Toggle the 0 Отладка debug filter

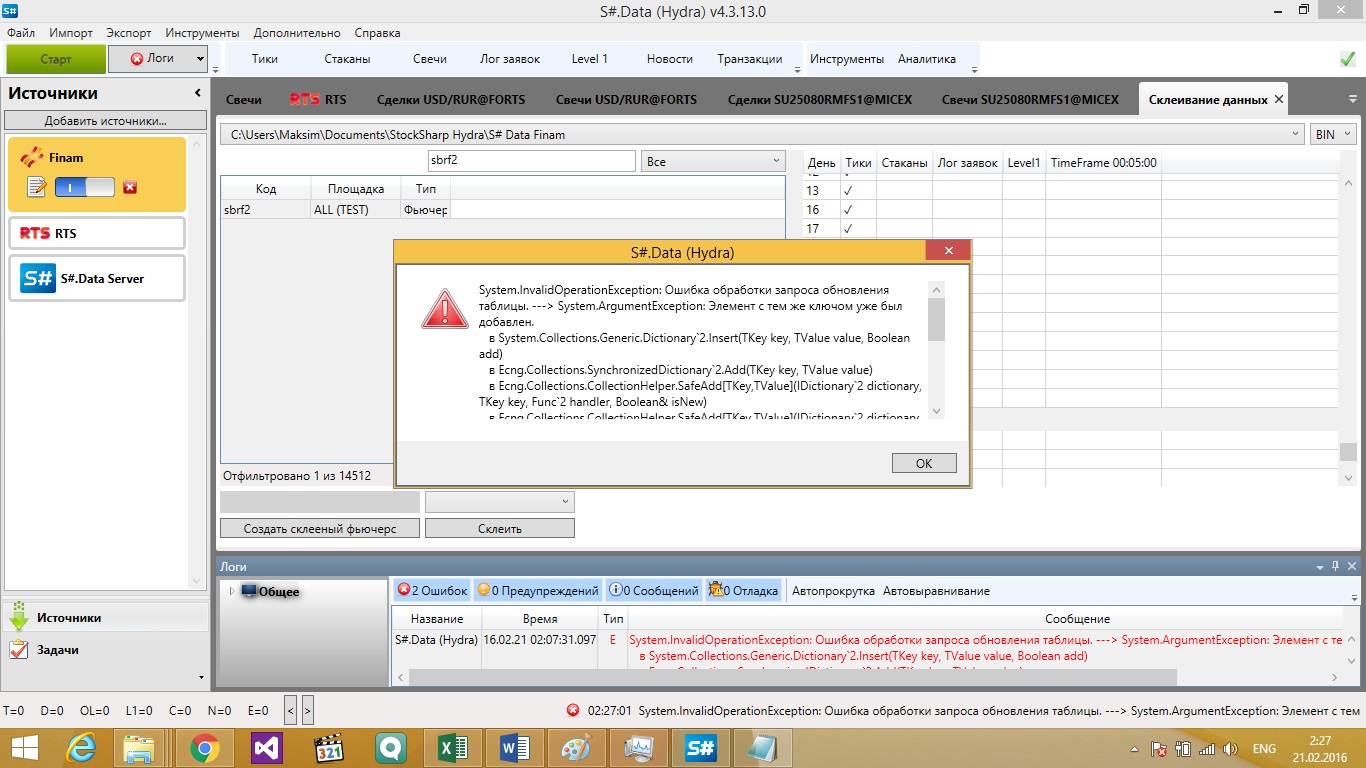pos(743,591)
